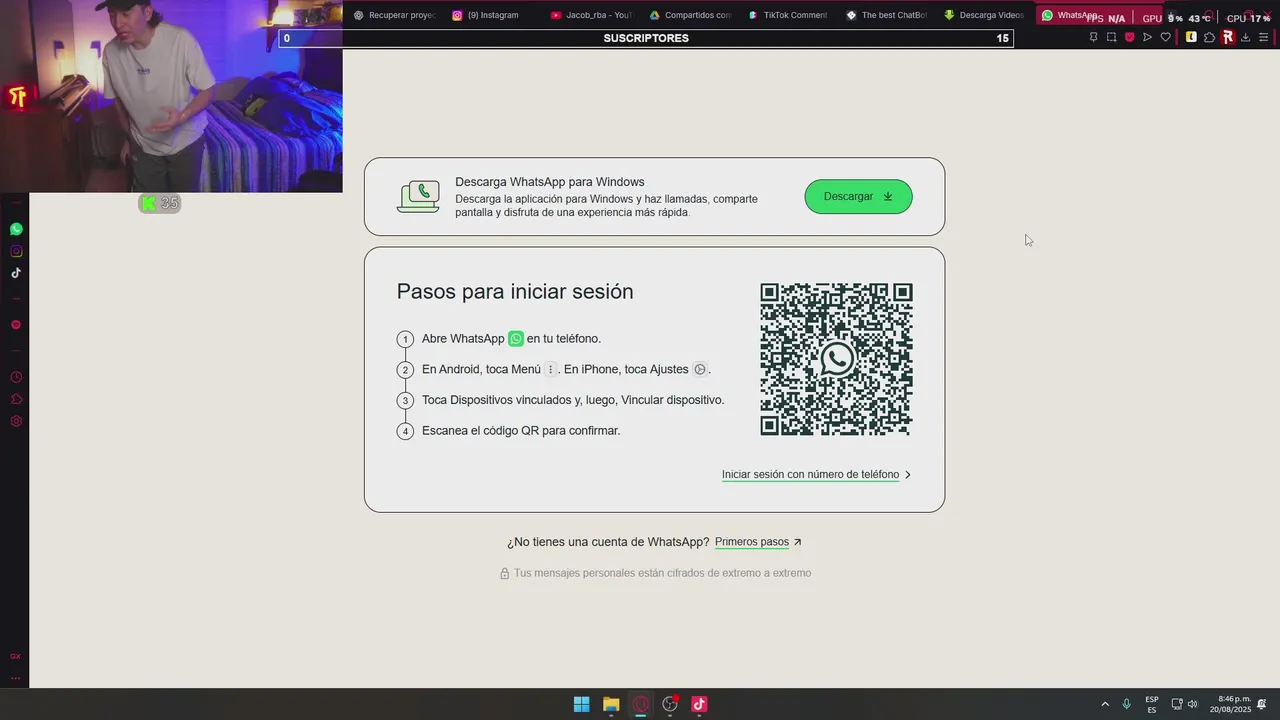
Task: Click the heart bookmark icon
Action: click(x=1165, y=37)
